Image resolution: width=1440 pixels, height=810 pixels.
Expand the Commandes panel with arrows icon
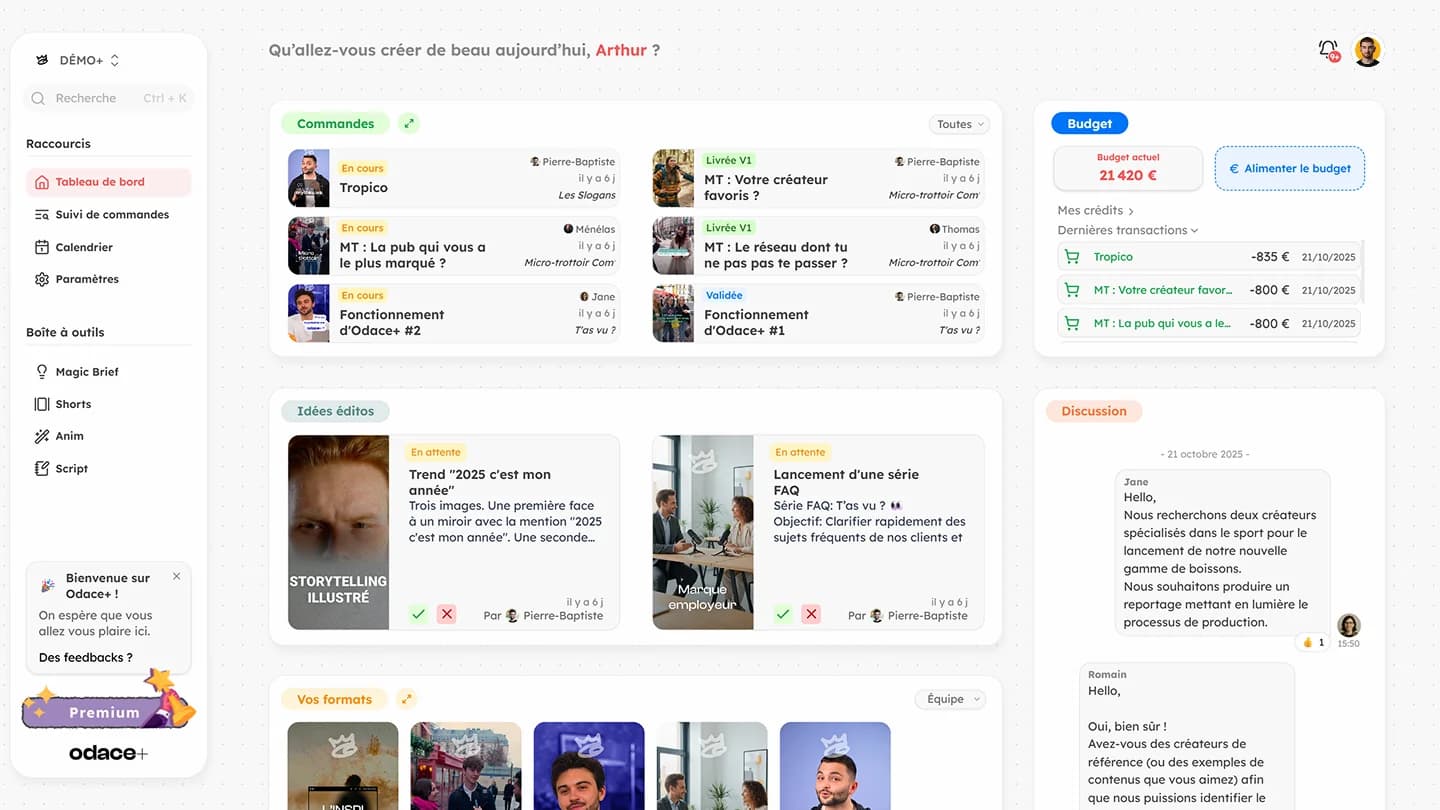point(408,124)
